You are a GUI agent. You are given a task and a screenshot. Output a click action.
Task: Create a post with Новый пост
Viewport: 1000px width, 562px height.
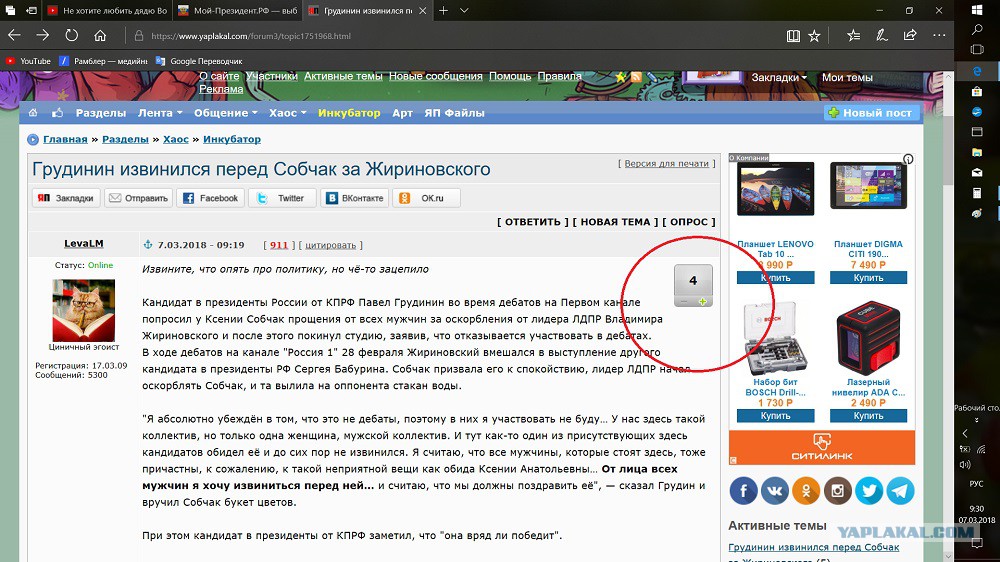[871, 113]
